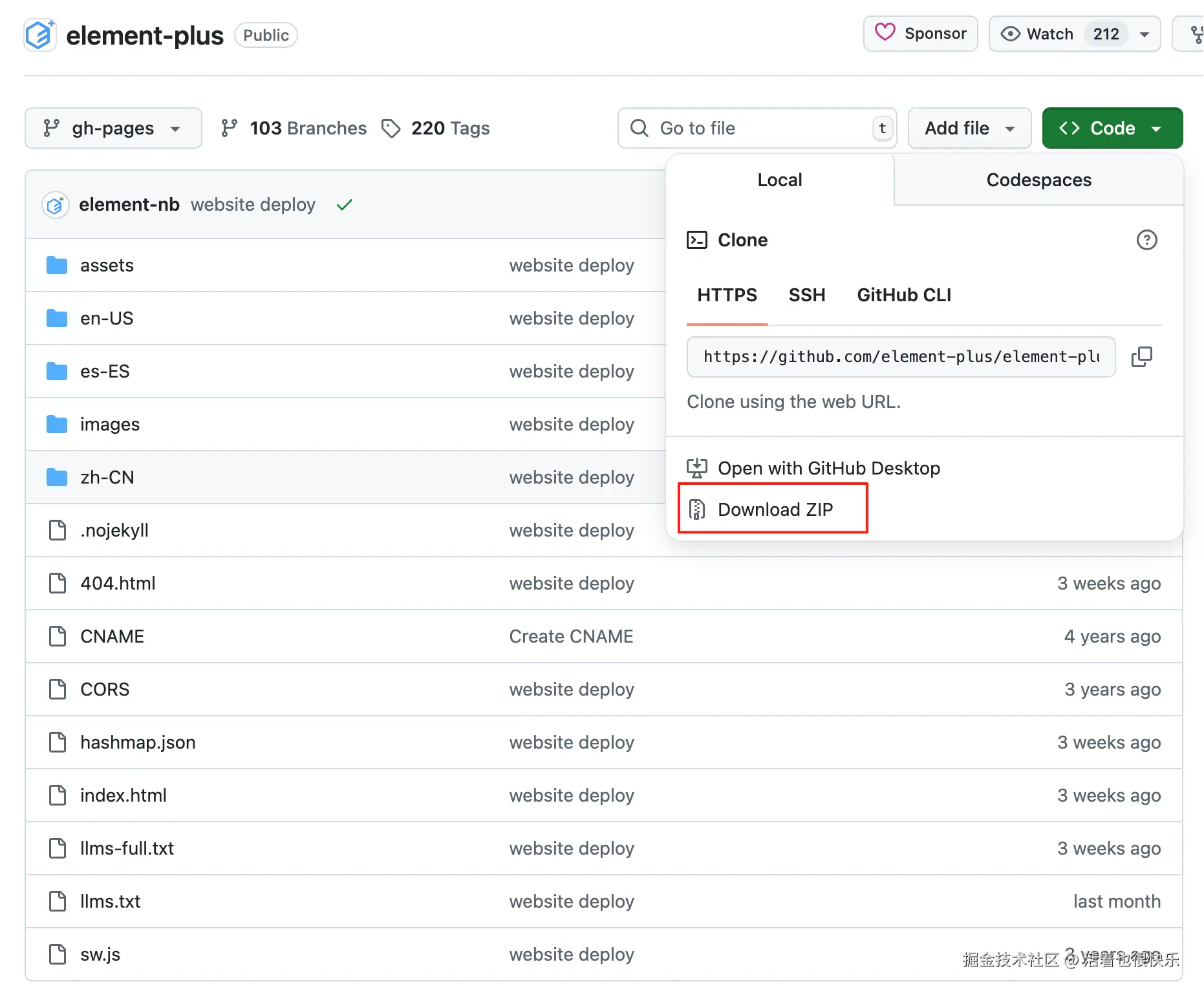Click the element-plus repository logo

coord(39,35)
